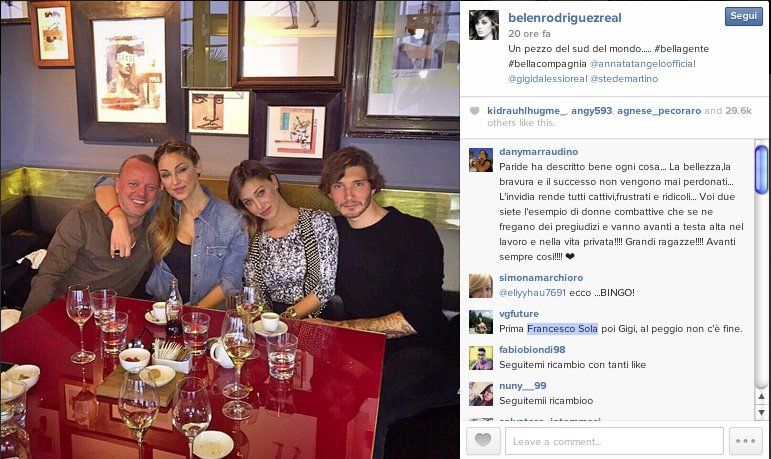
Task: Open the @stedemartino mention
Action: point(624,79)
